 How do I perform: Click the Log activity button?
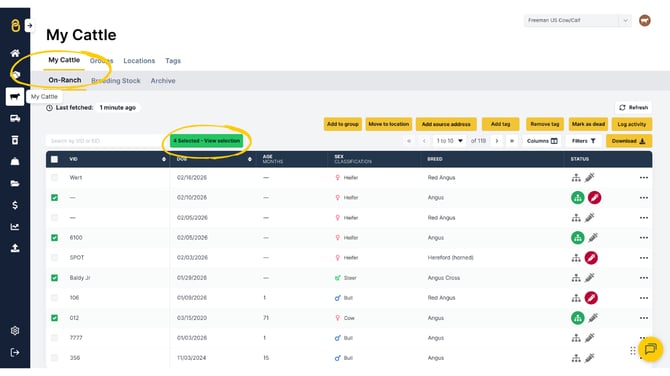click(632, 124)
